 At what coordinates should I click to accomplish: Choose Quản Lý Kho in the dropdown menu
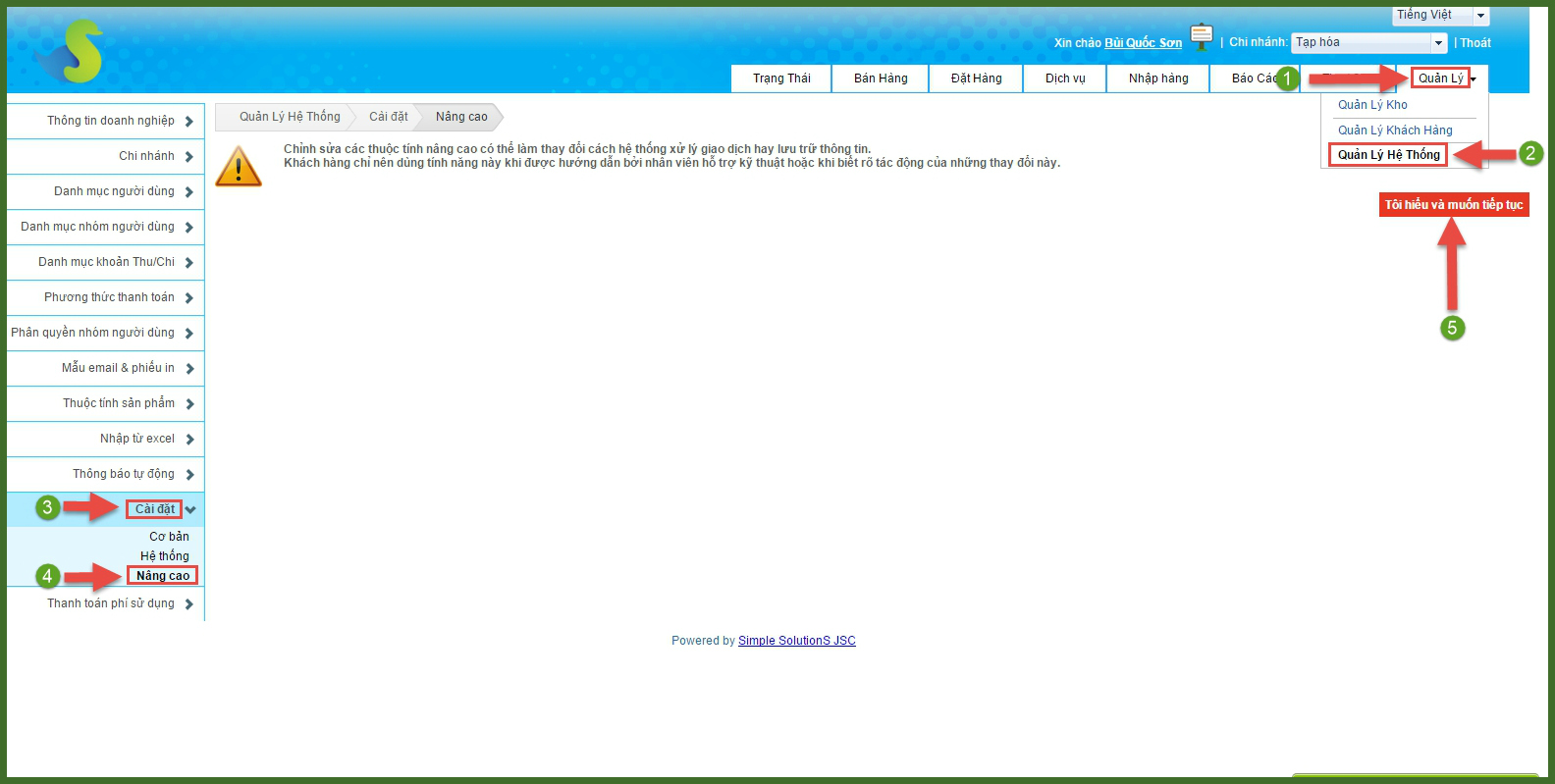coord(1372,105)
